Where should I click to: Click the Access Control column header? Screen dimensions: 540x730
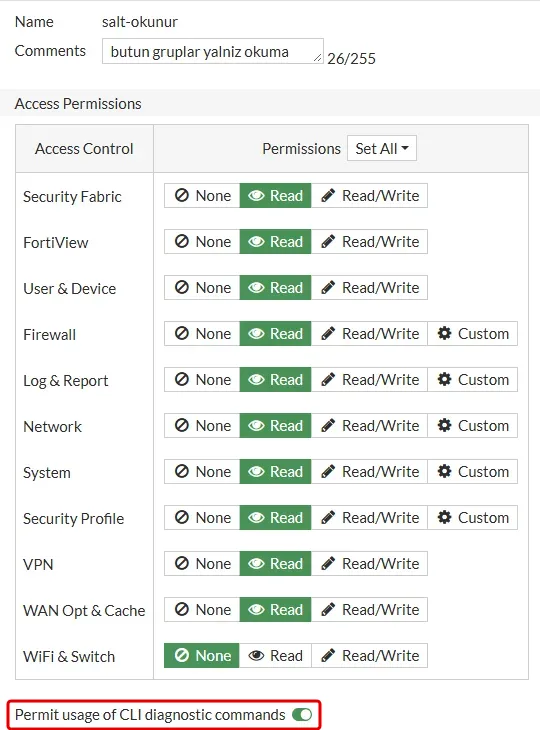click(84, 149)
